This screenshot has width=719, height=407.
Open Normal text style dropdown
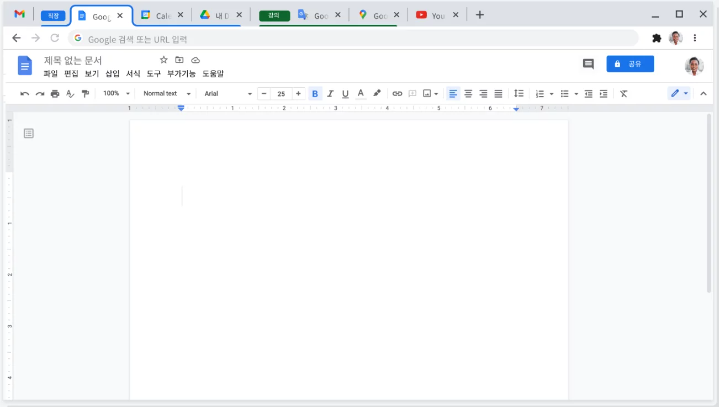pos(166,93)
